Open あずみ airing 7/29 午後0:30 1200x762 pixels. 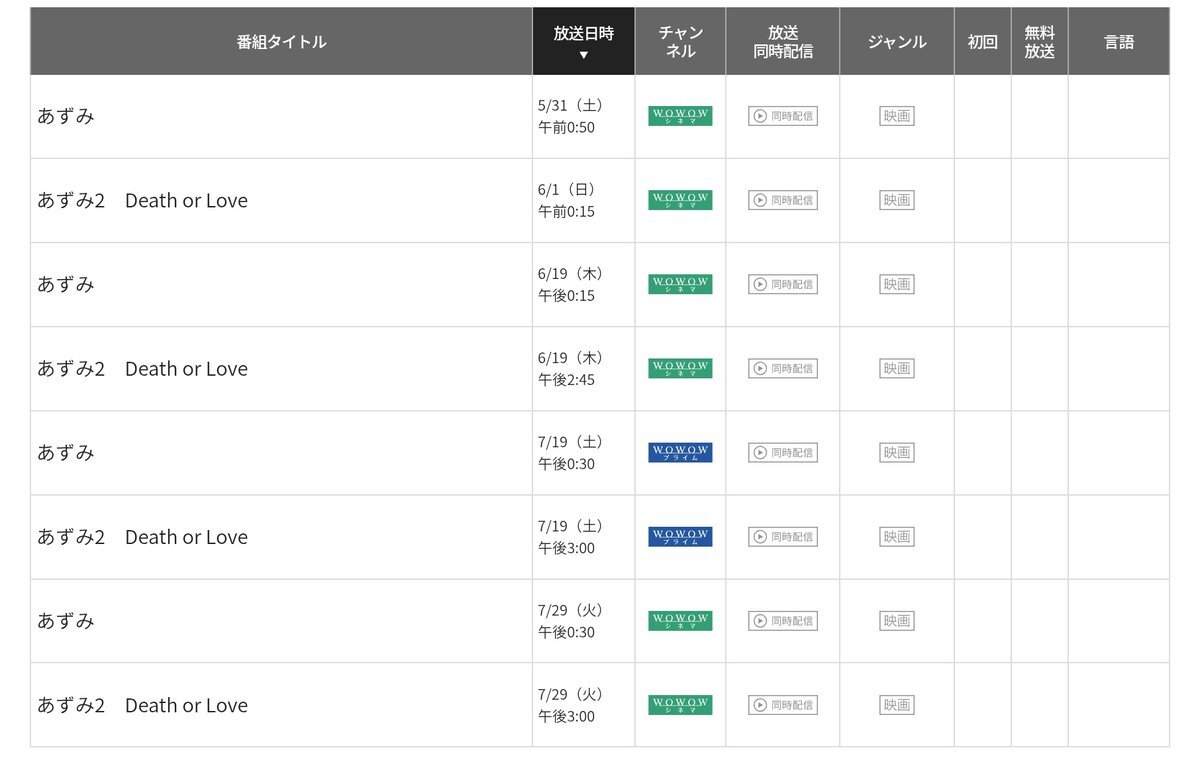pos(66,621)
